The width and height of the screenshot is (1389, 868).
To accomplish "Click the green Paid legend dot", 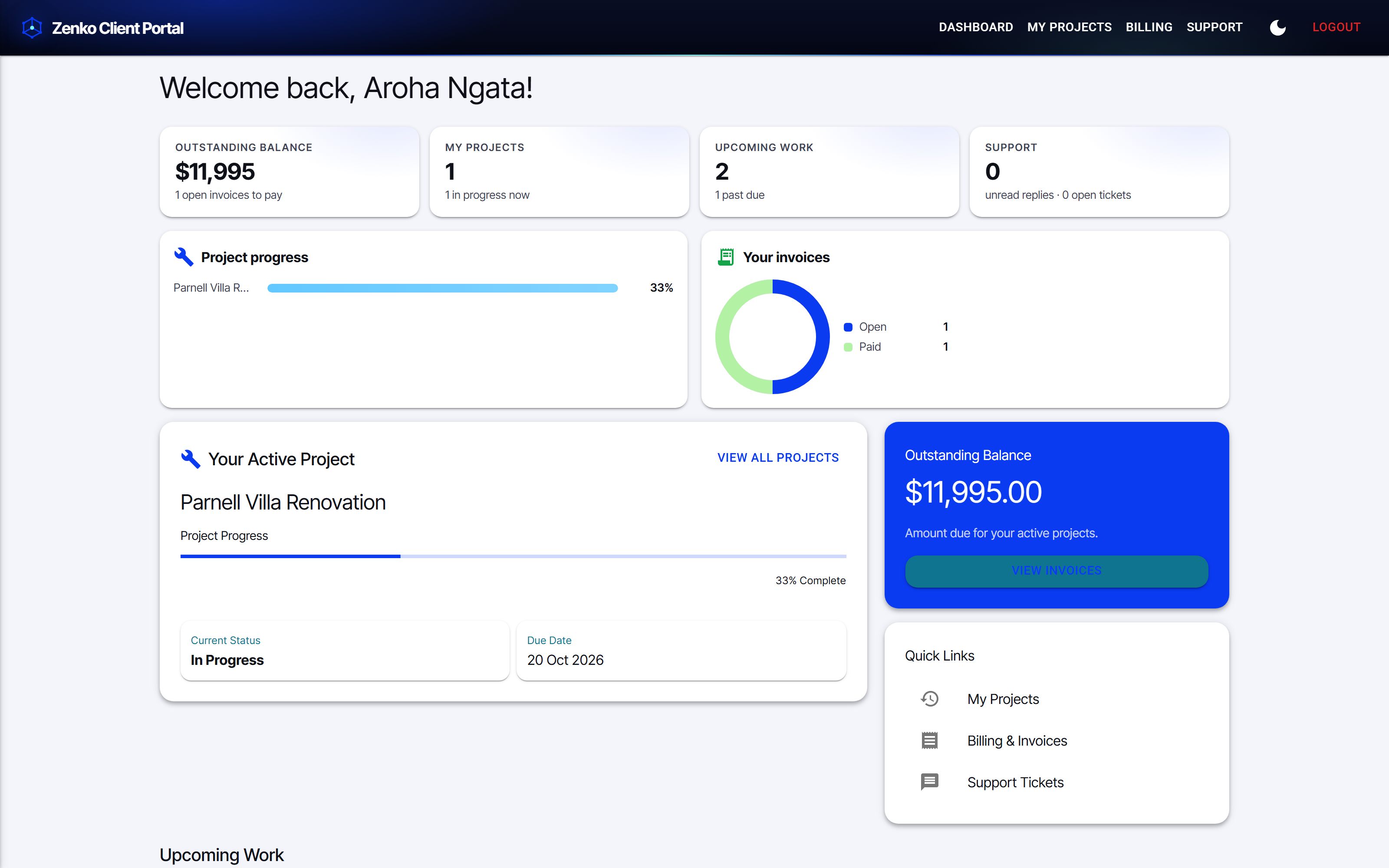I will pos(848,347).
